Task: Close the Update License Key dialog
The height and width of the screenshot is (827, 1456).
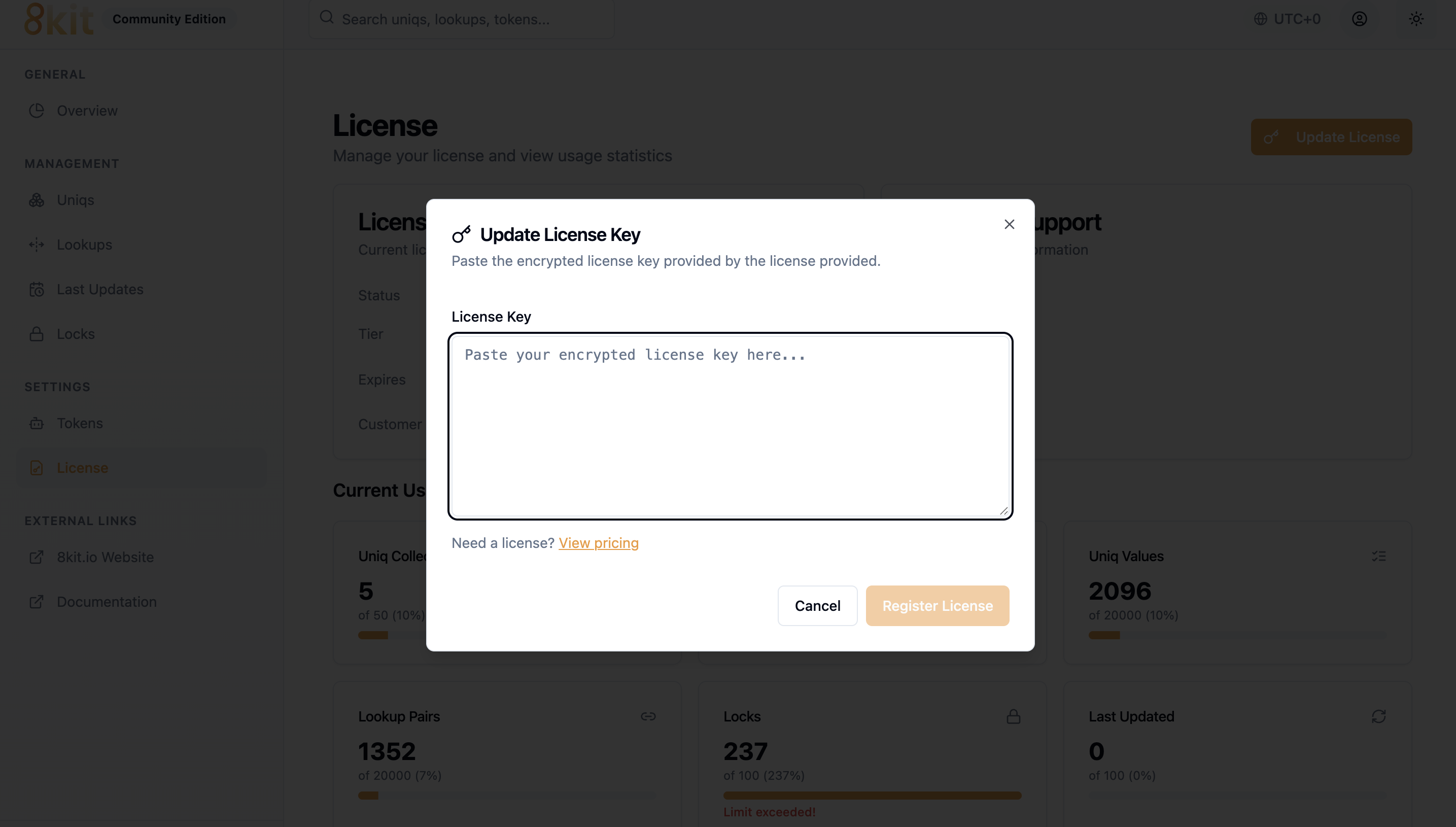Action: click(x=1009, y=224)
